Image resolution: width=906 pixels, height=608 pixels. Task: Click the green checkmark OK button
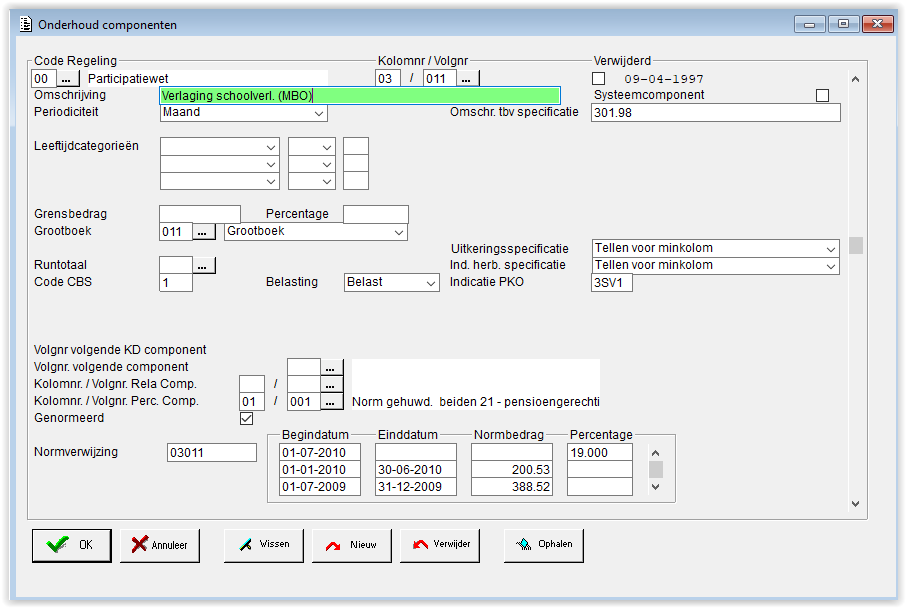(72, 545)
